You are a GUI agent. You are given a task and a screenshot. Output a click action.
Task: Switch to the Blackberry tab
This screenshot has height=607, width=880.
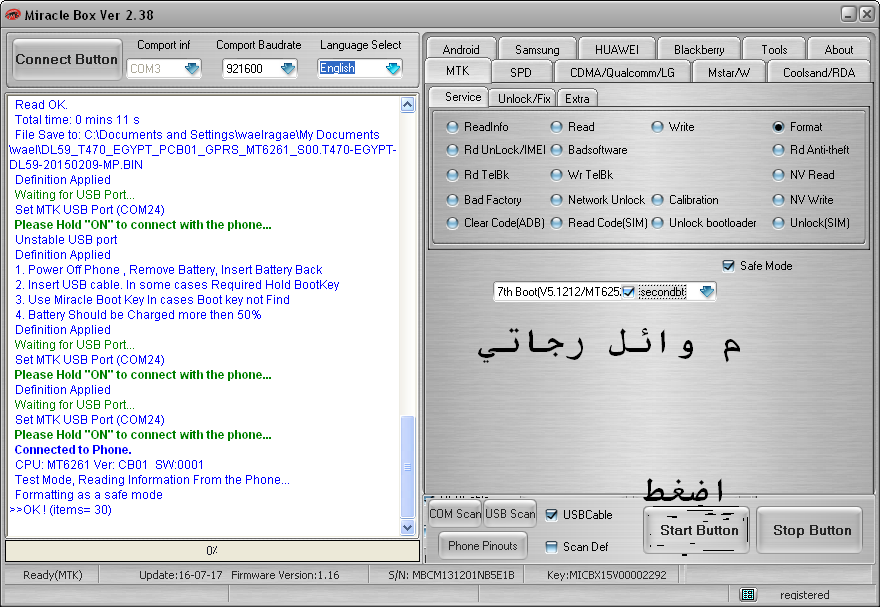699,49
